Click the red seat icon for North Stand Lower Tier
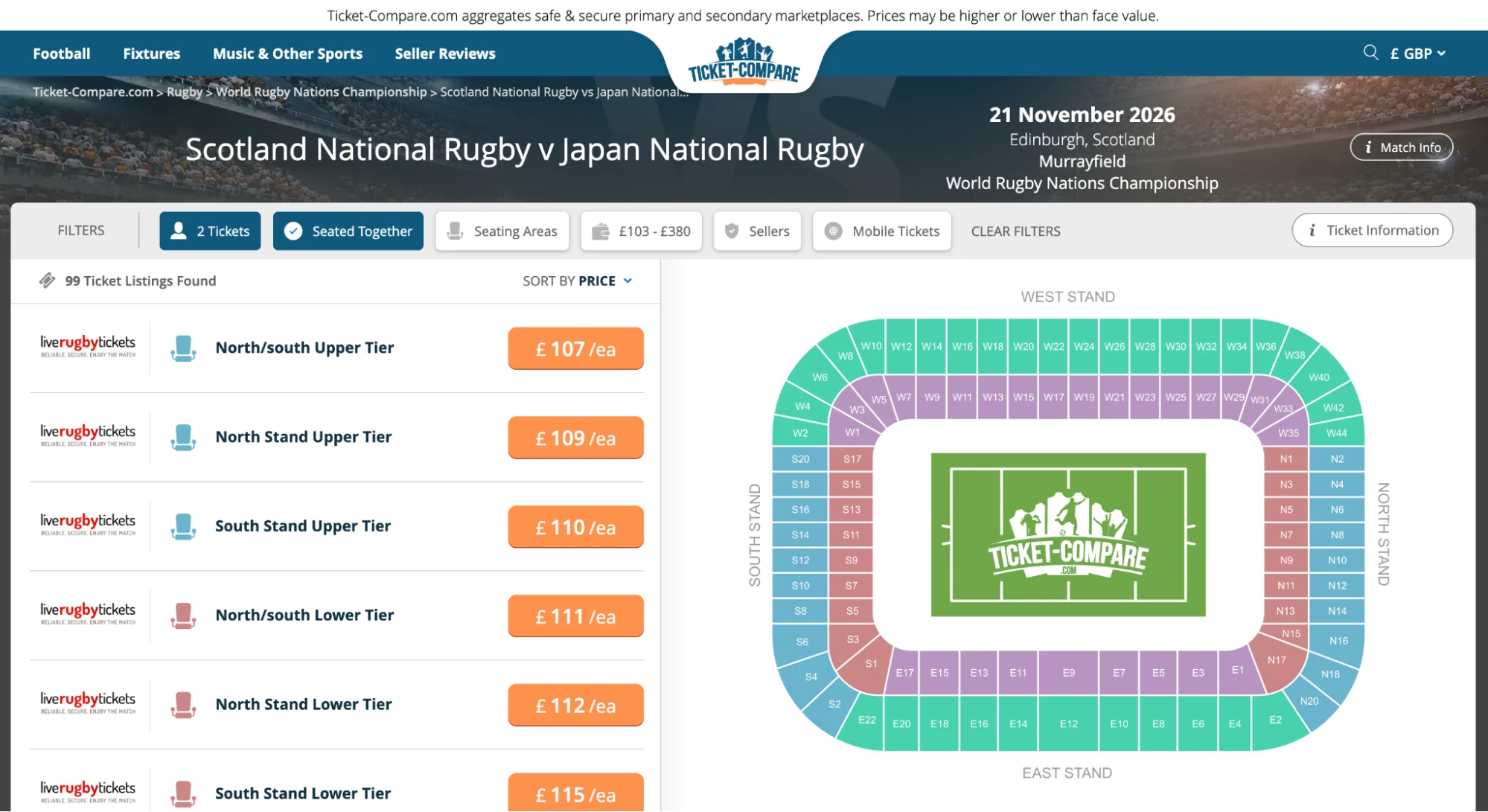This screenshot has width=1488, height=812. (183, 704)
